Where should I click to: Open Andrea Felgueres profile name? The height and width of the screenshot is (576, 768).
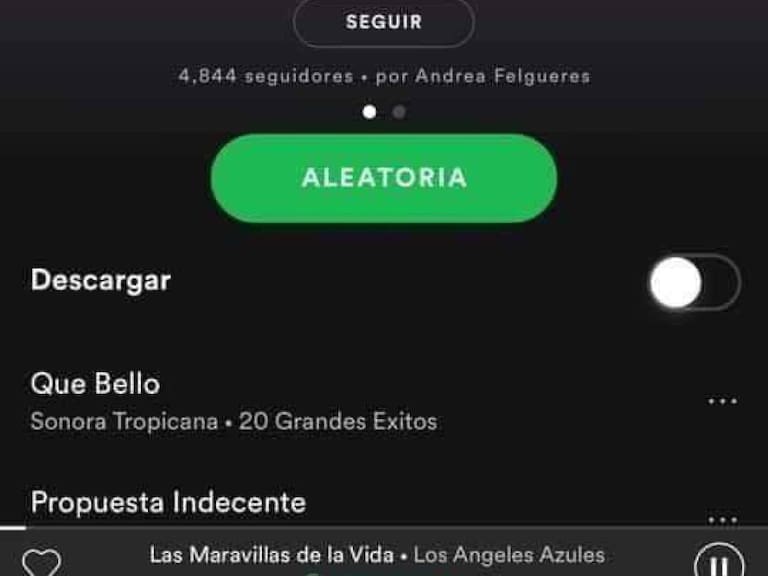coord(503,76)
